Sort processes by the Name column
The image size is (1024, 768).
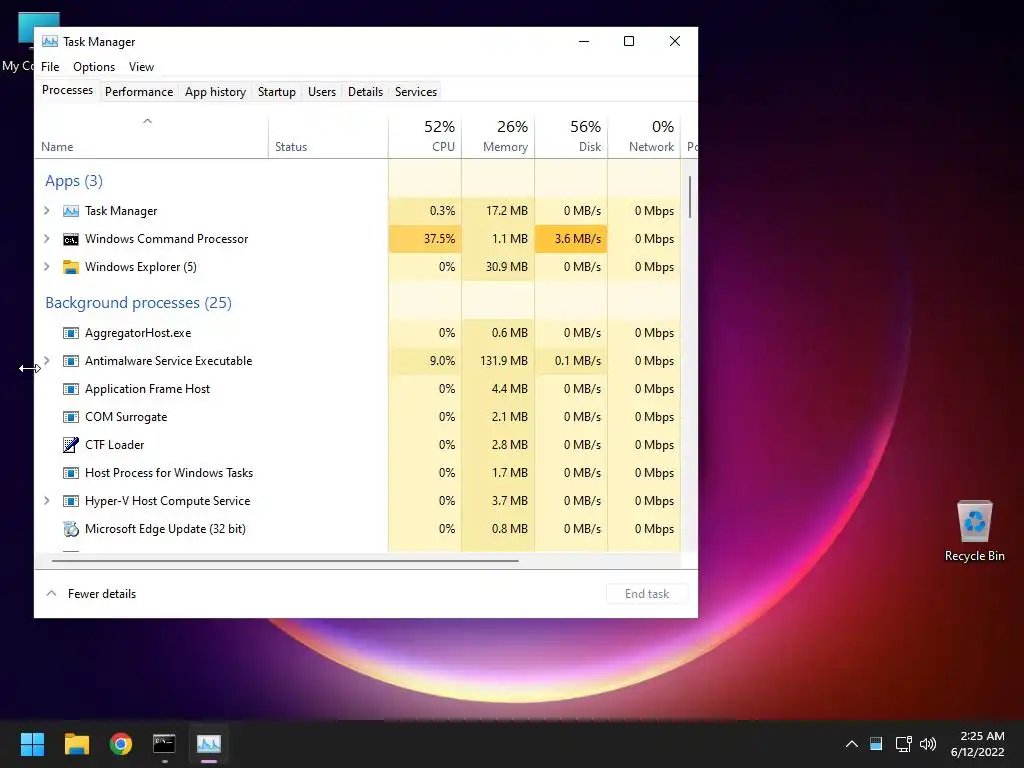152,138
